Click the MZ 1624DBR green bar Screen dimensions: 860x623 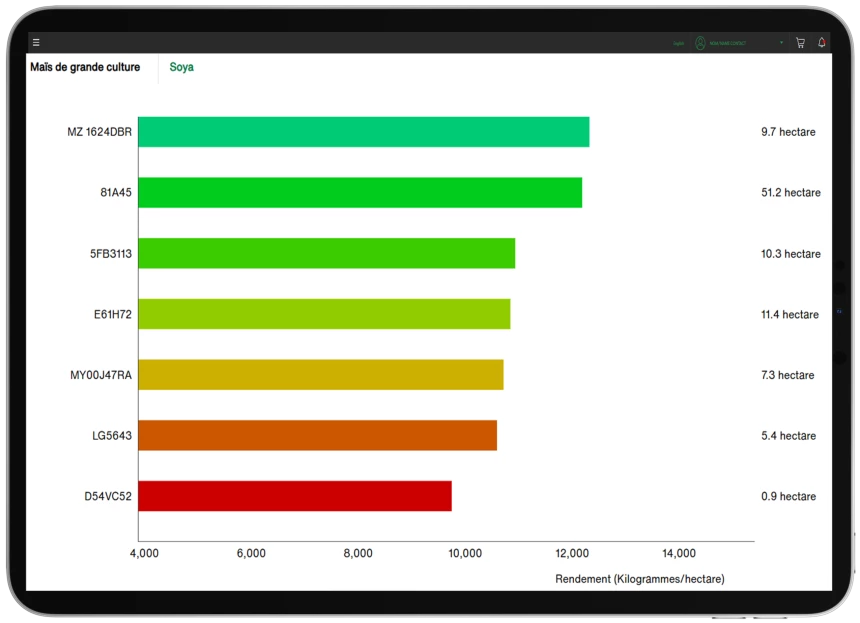(363, 132)
